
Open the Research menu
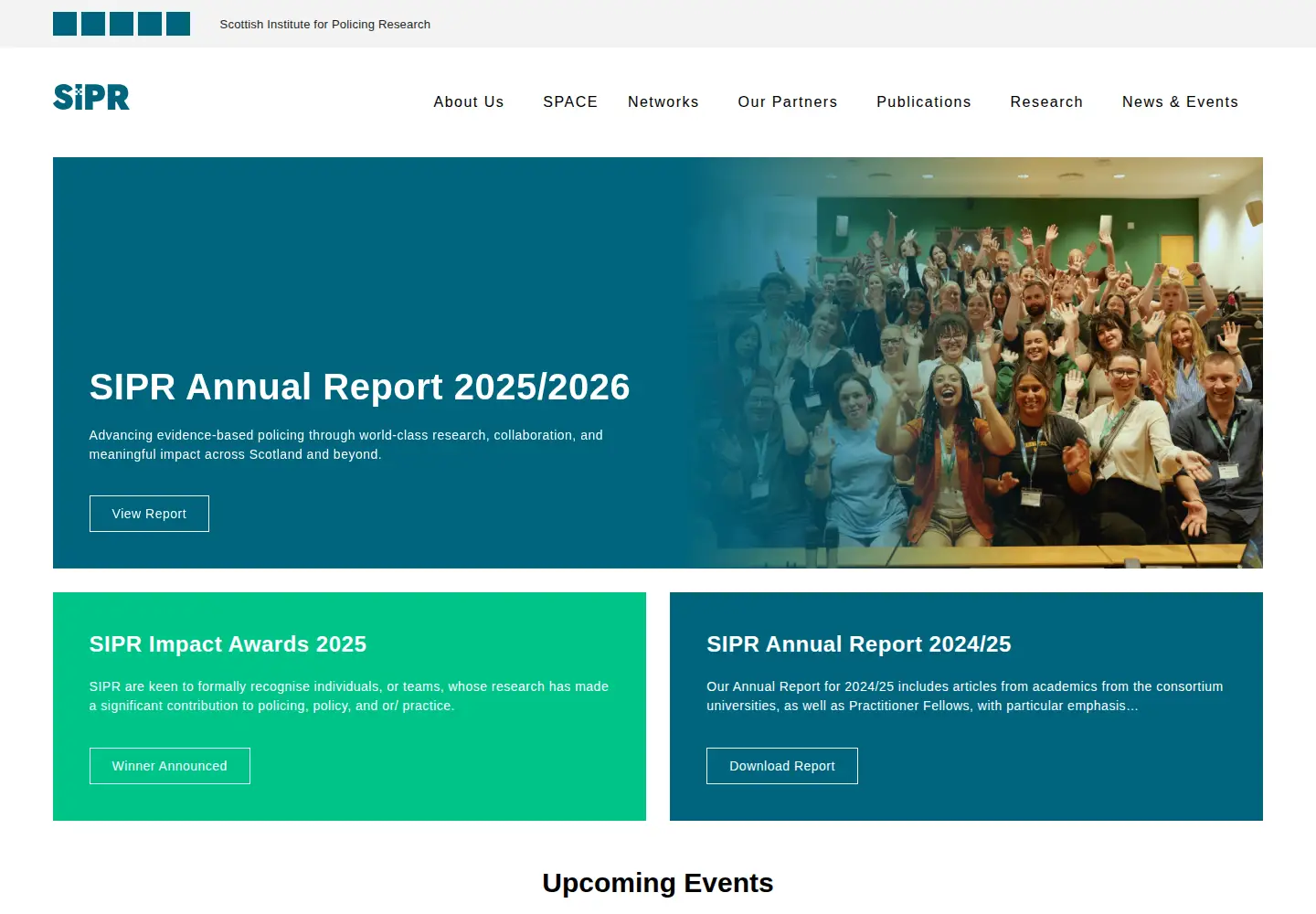pyautogui.click(x=1046, y=101)
